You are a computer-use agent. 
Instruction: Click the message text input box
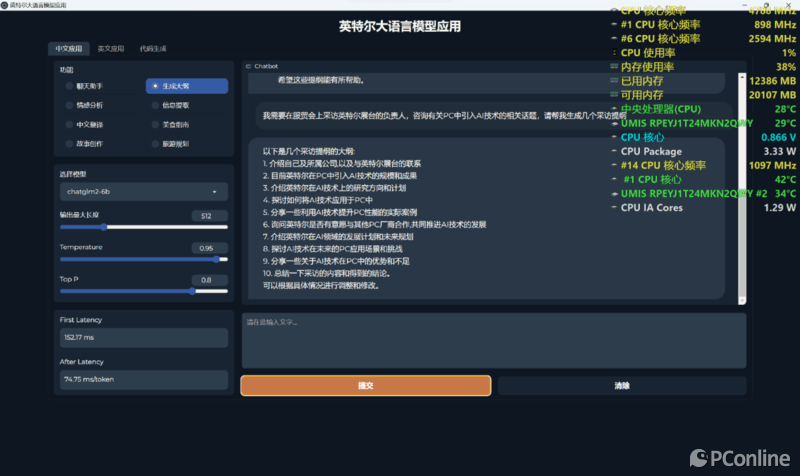point(493,340)
